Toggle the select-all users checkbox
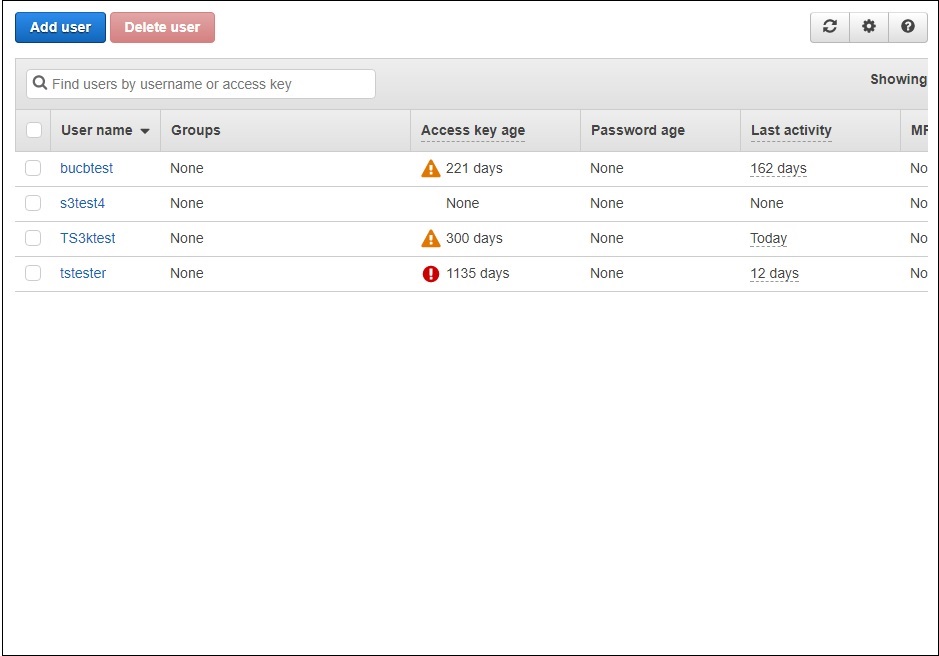This screenshot has height=656, width=939. click(x=33, y=130)
